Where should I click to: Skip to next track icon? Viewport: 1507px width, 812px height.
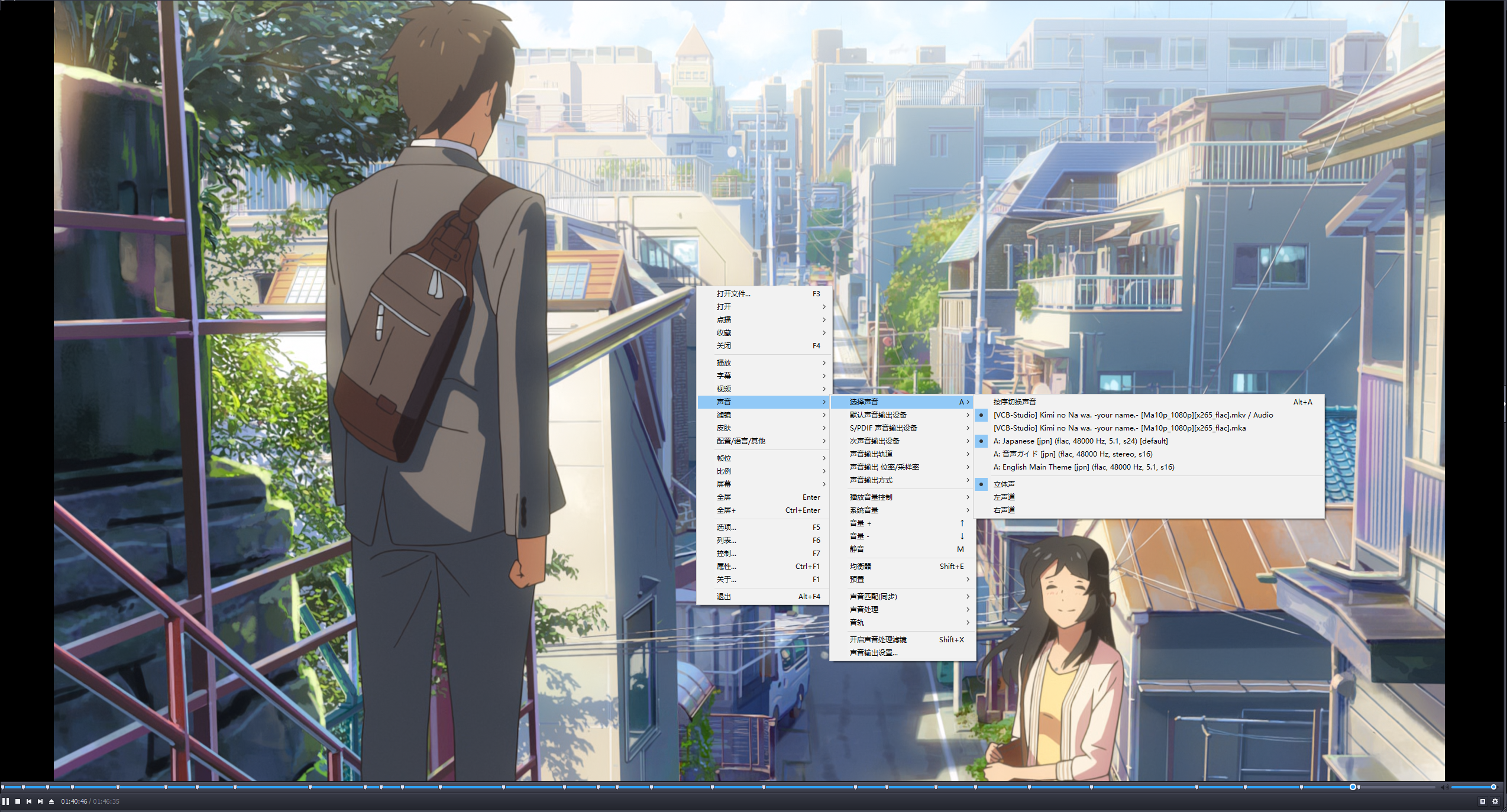coord(40,801)
